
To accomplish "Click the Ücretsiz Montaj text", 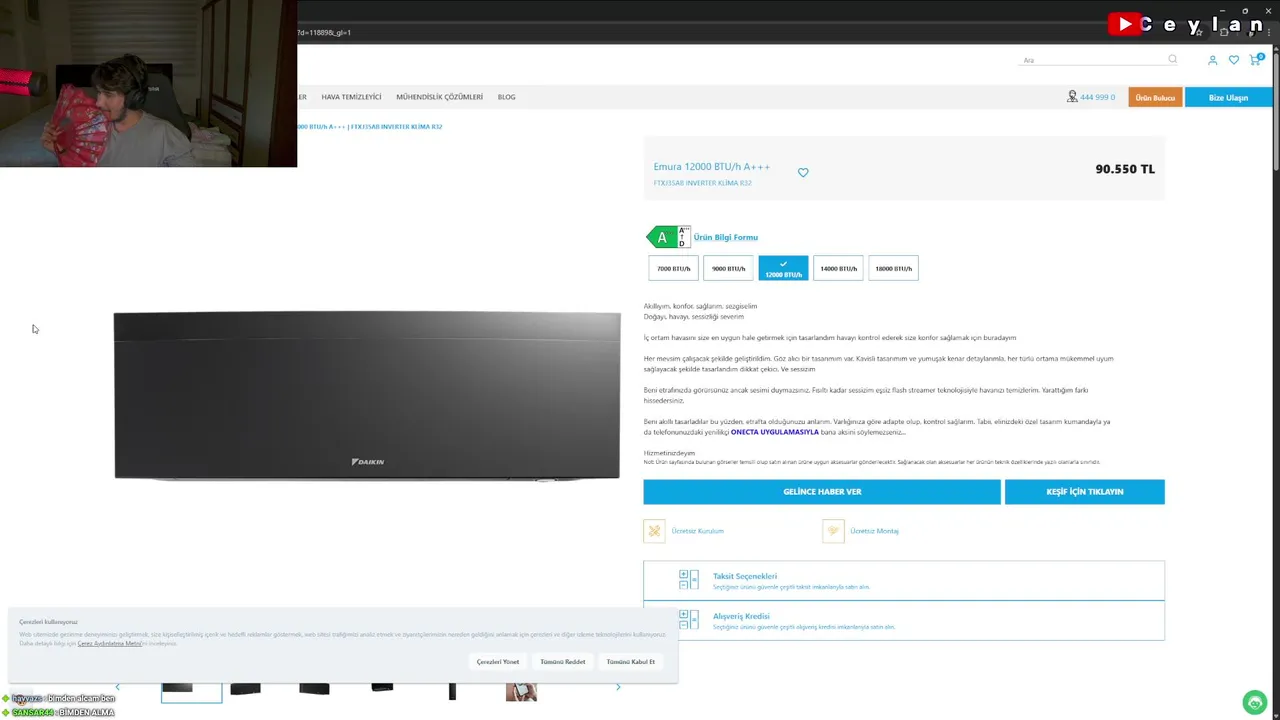I will point(875,531).
